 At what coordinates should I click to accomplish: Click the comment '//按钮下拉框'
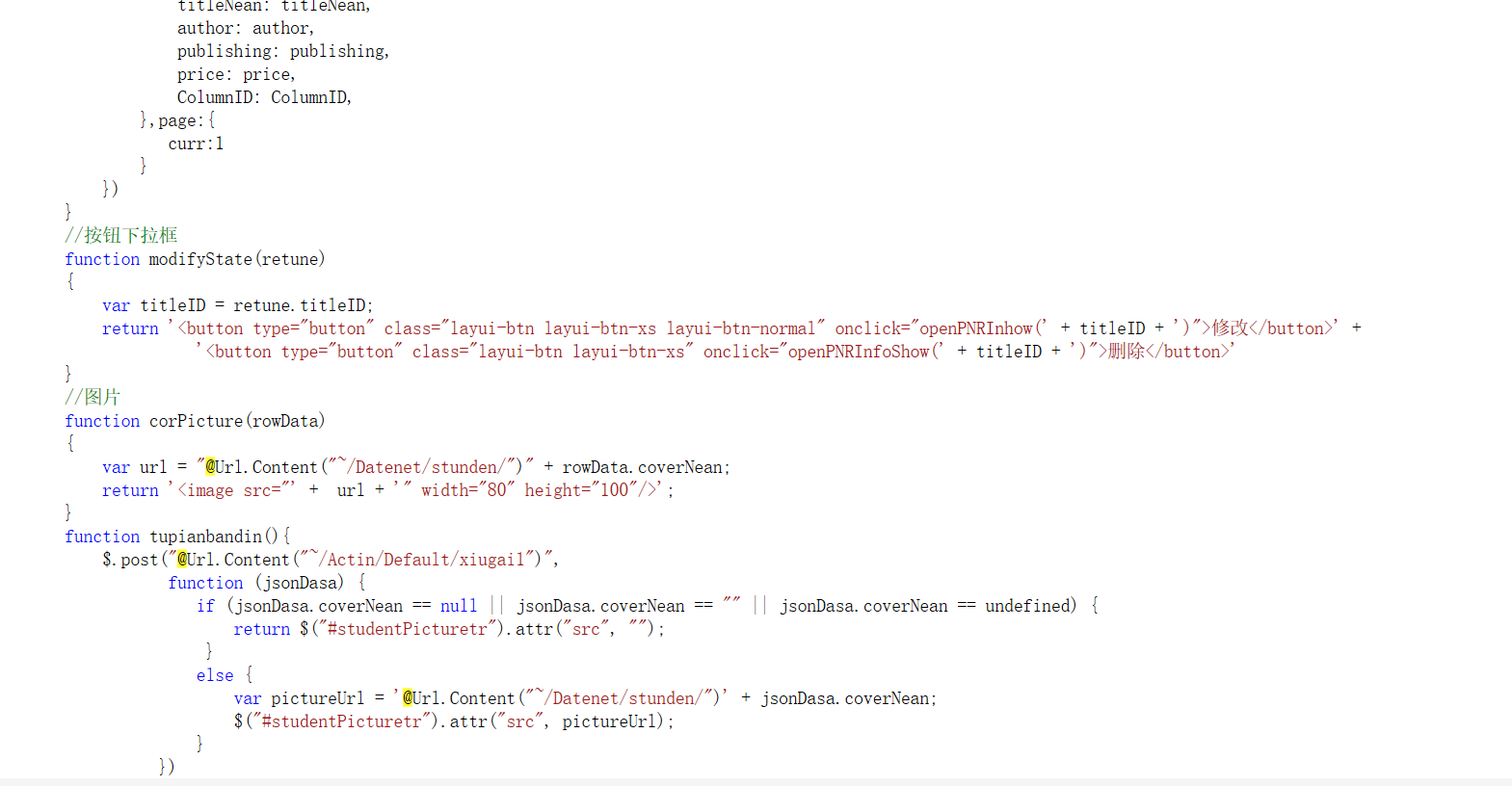(121, 235)
